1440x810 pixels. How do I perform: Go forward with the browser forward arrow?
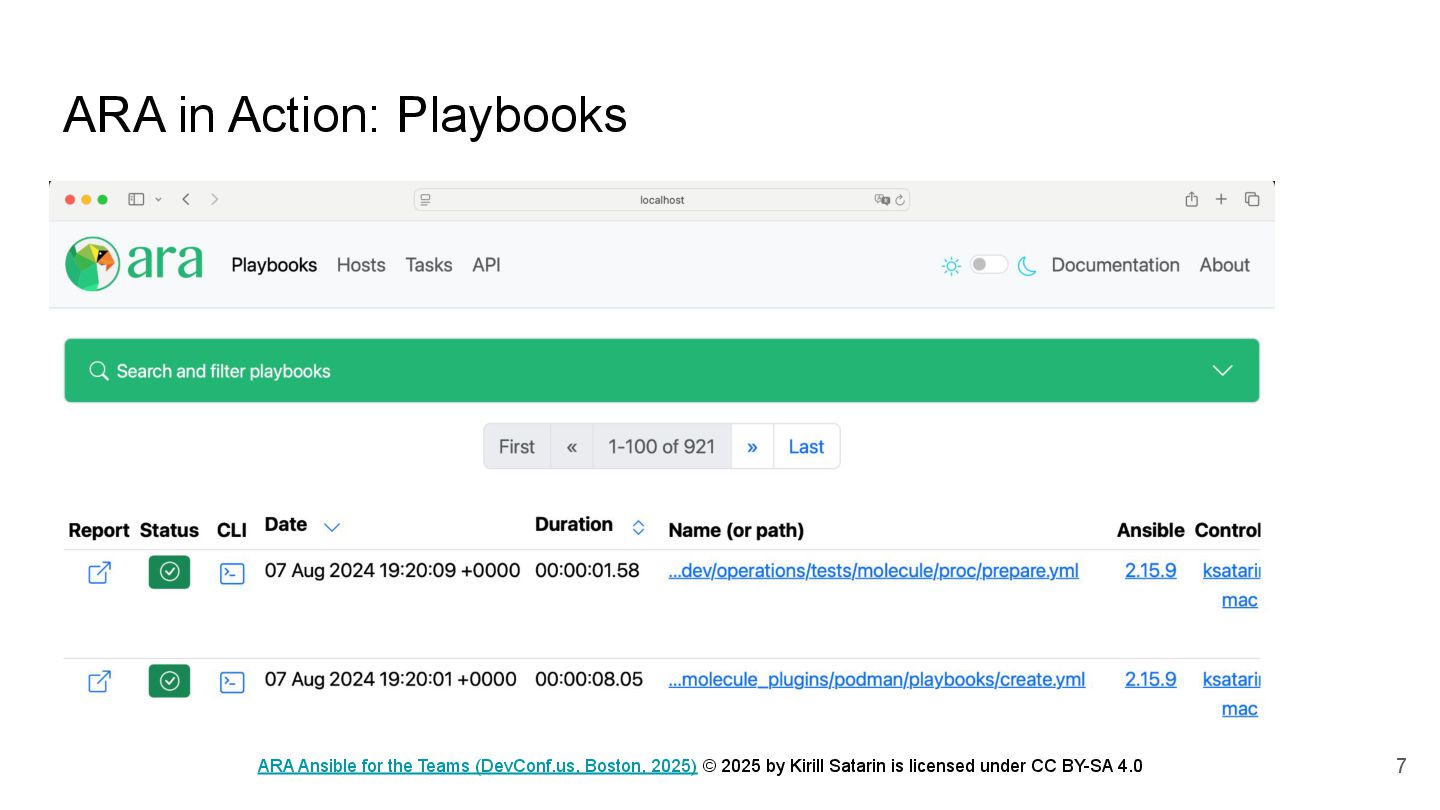(214, 200)
